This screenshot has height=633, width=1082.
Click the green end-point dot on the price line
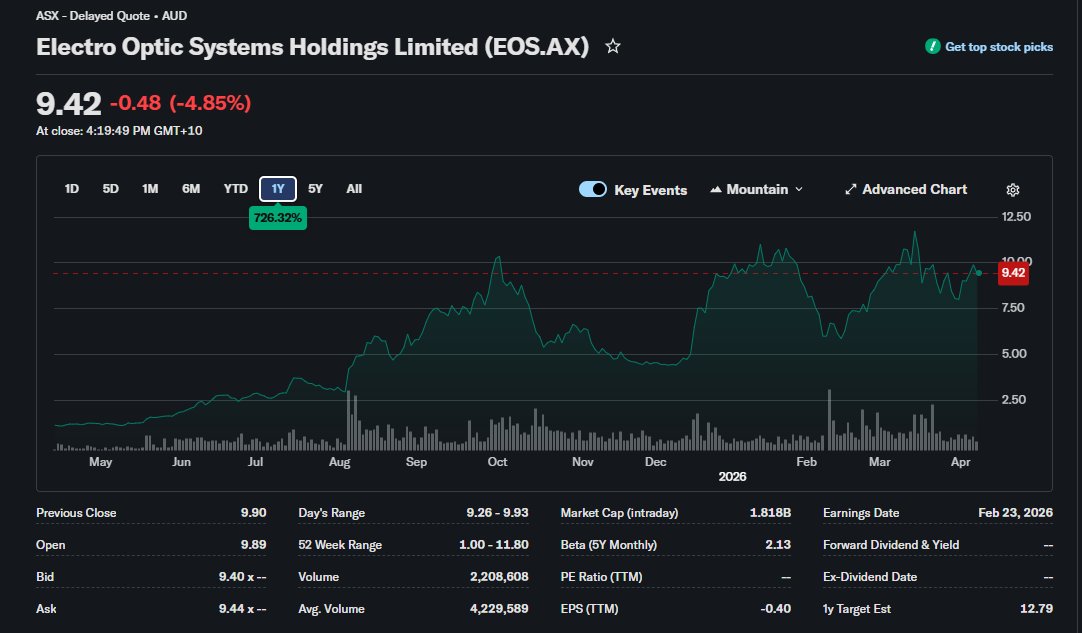978,273
